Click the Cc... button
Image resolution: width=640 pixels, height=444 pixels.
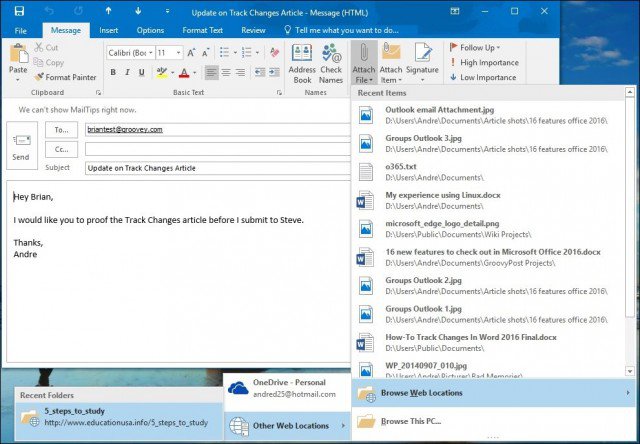point(61,149)
